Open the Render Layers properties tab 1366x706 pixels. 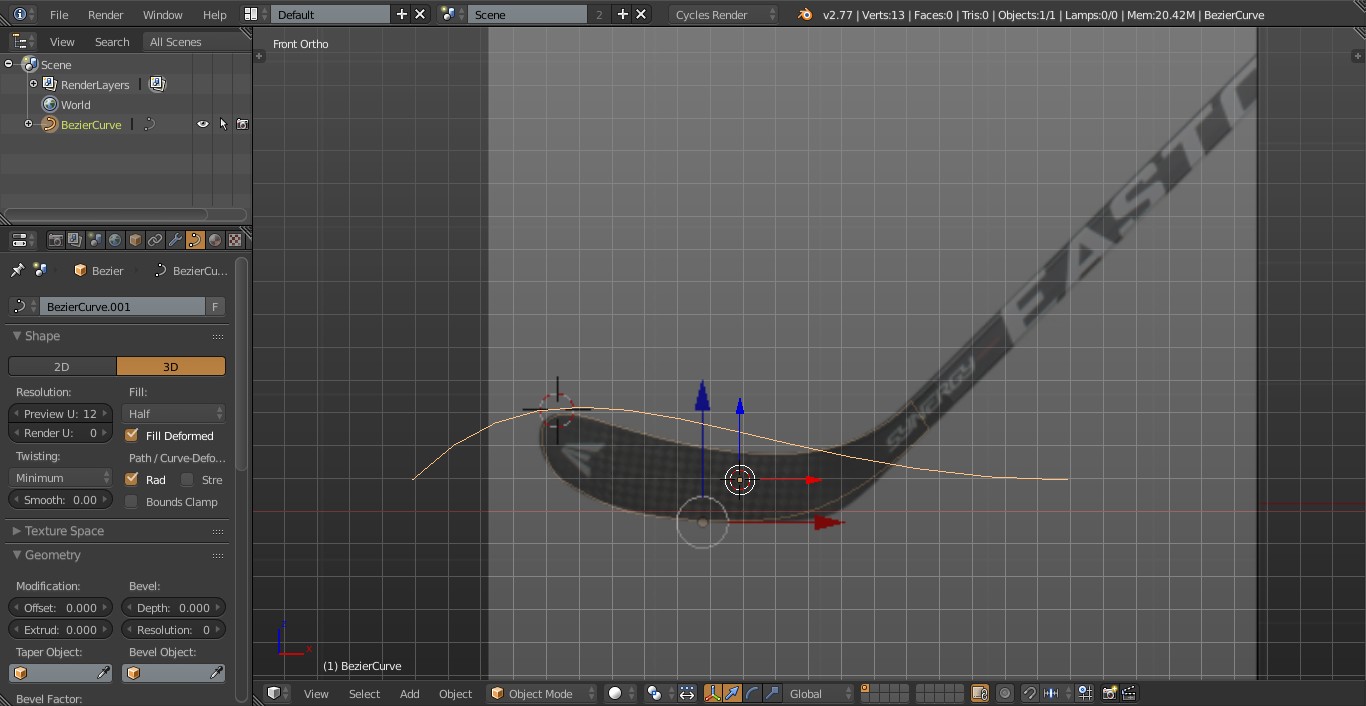pos(75,240)
